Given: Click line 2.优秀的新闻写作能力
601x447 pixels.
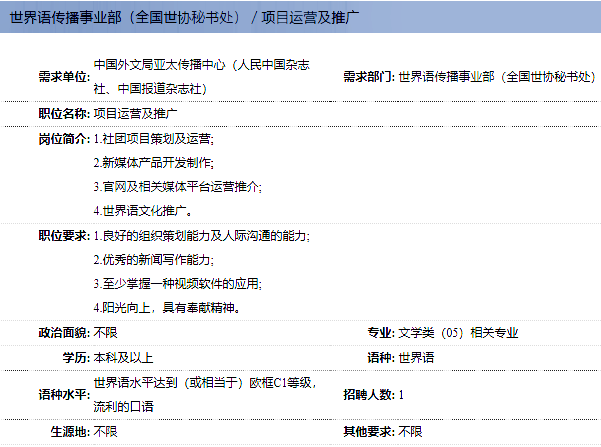Looking at the screenshot, I should (x=154, y=260).
